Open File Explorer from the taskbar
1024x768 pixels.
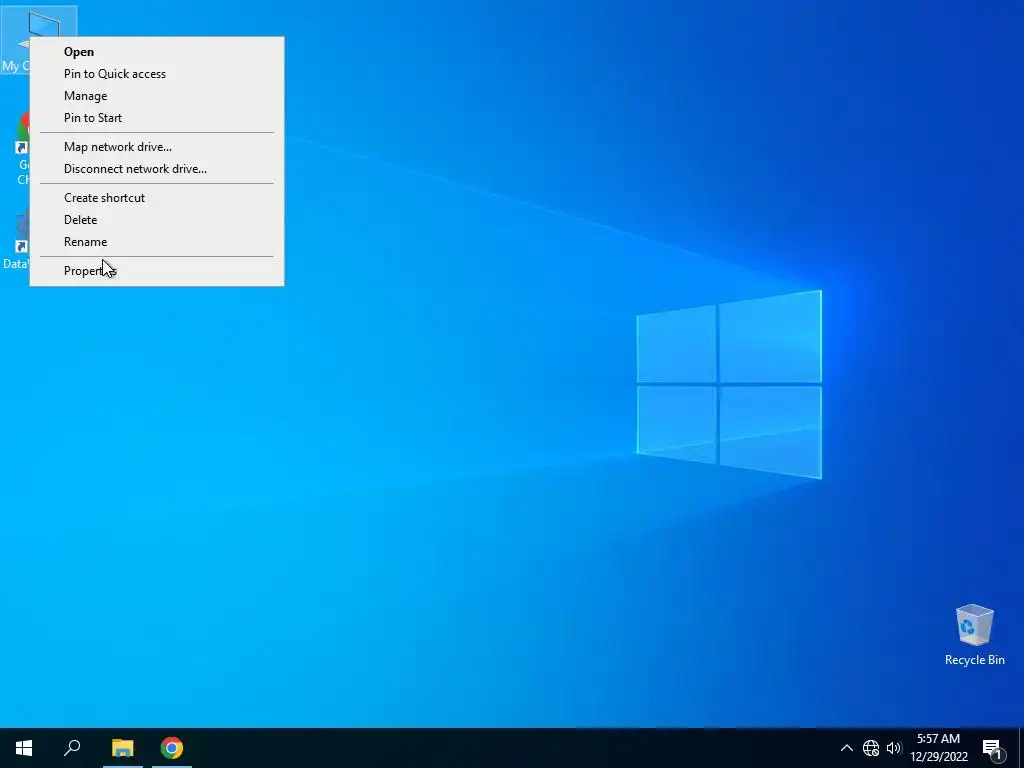pos(122,748)
